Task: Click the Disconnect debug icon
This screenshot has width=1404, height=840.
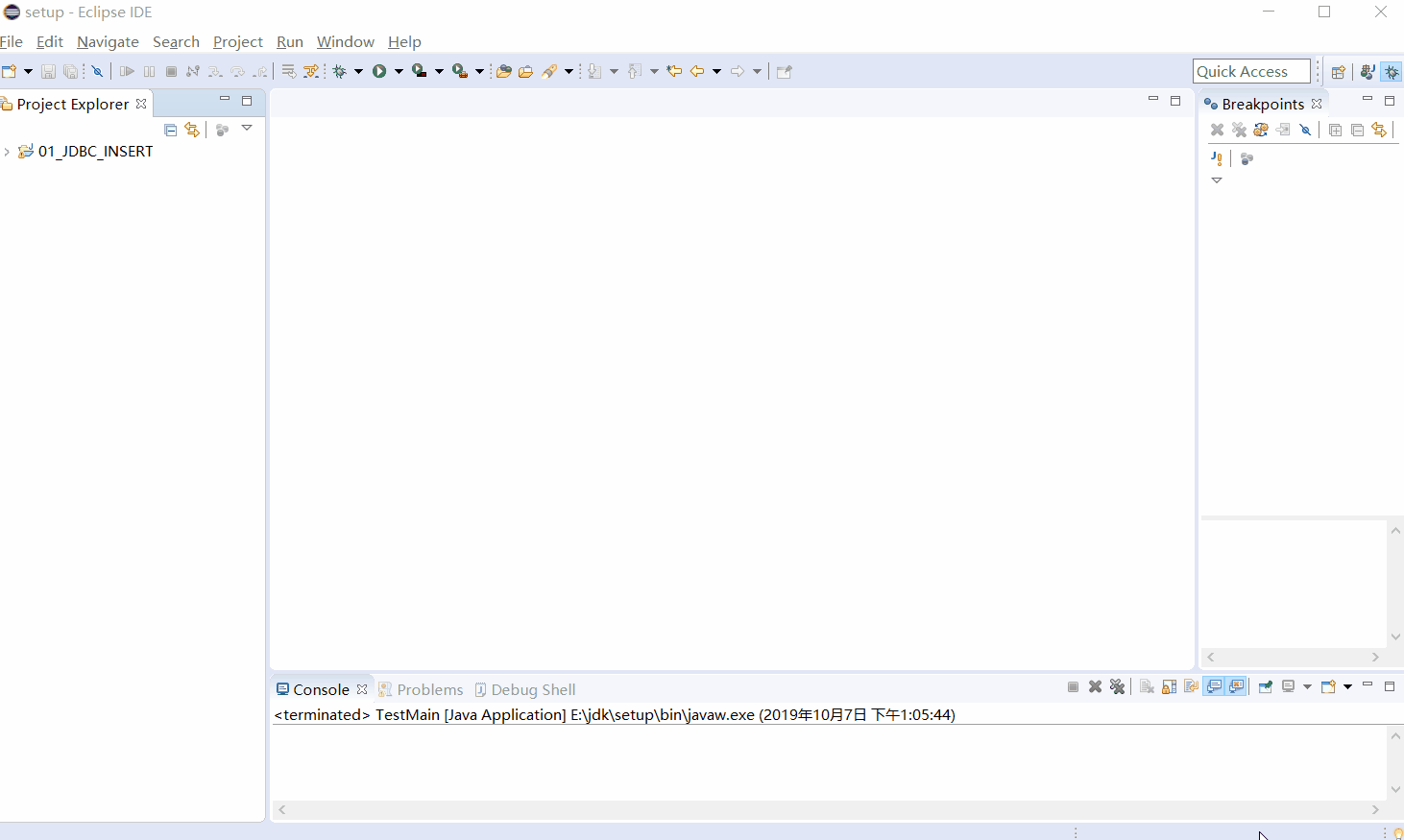Action: [193, 71]
